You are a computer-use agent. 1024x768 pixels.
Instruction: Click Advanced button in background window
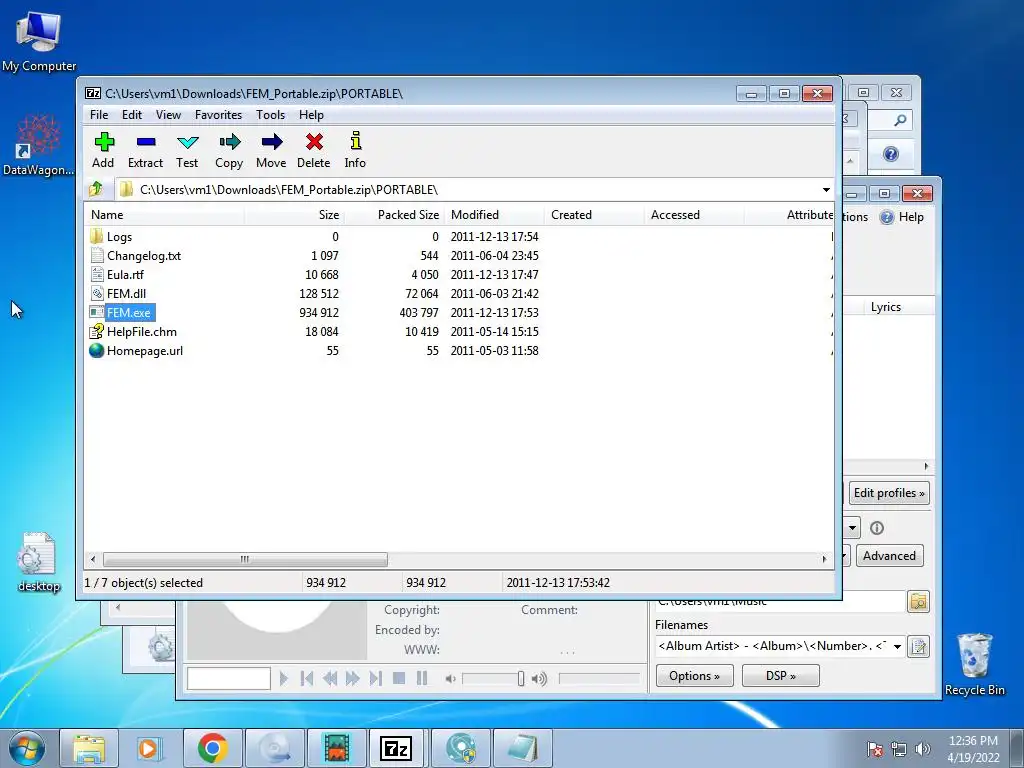click(889, 556)
